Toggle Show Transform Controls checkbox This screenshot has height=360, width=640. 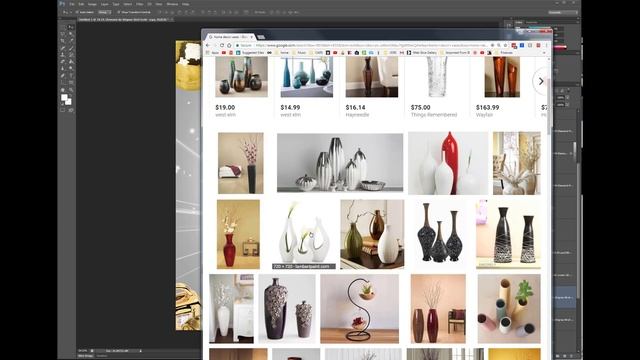[x=119, y=12]
